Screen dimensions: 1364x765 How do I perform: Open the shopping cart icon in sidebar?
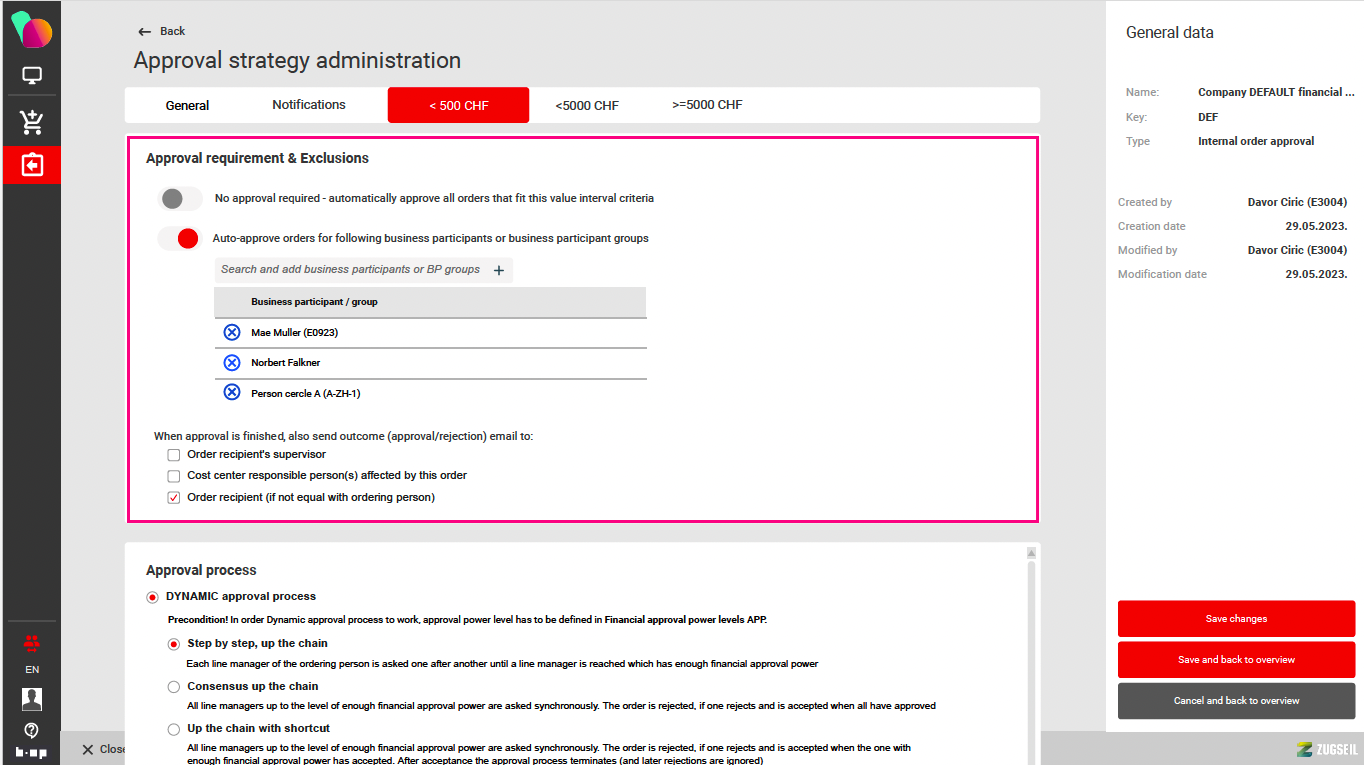(x=32, y=122)
